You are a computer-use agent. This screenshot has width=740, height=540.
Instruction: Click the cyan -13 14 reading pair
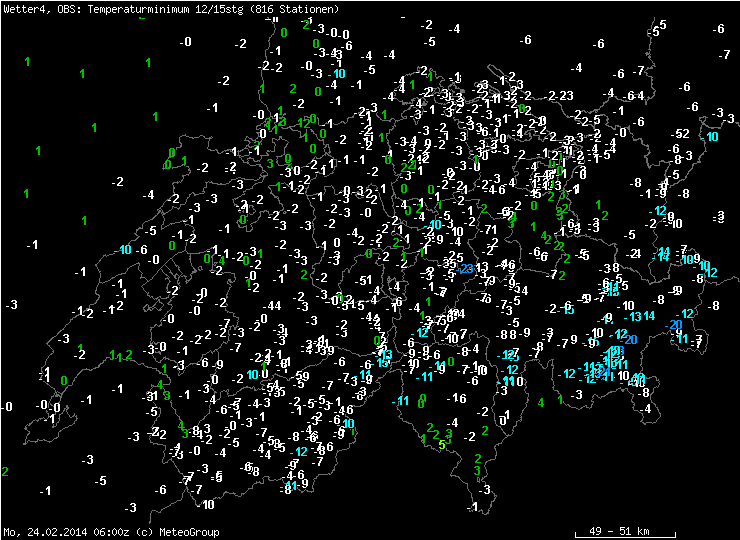coord(639,317)
